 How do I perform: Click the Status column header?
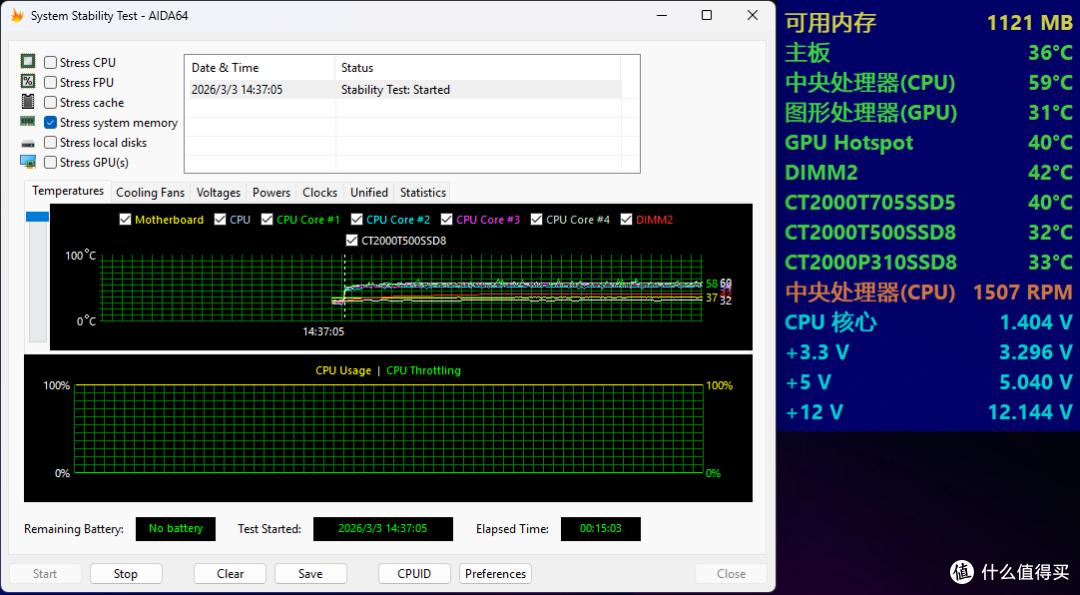point(477,67)
